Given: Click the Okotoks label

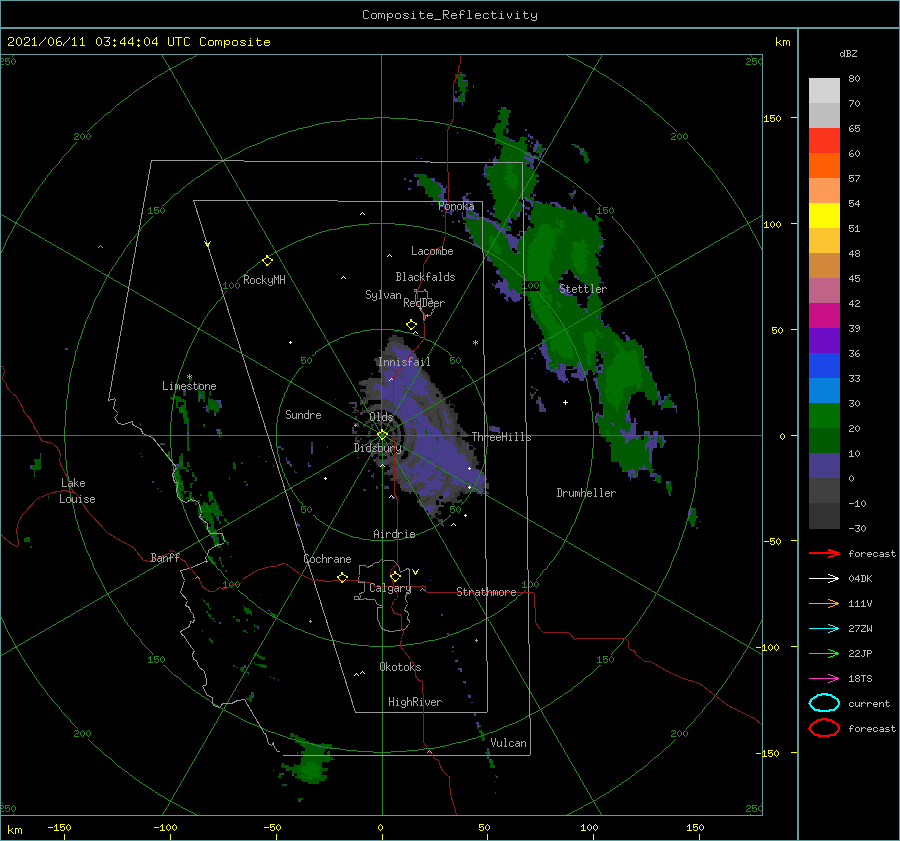Looking at the screenshot, I should coord(400,667).
